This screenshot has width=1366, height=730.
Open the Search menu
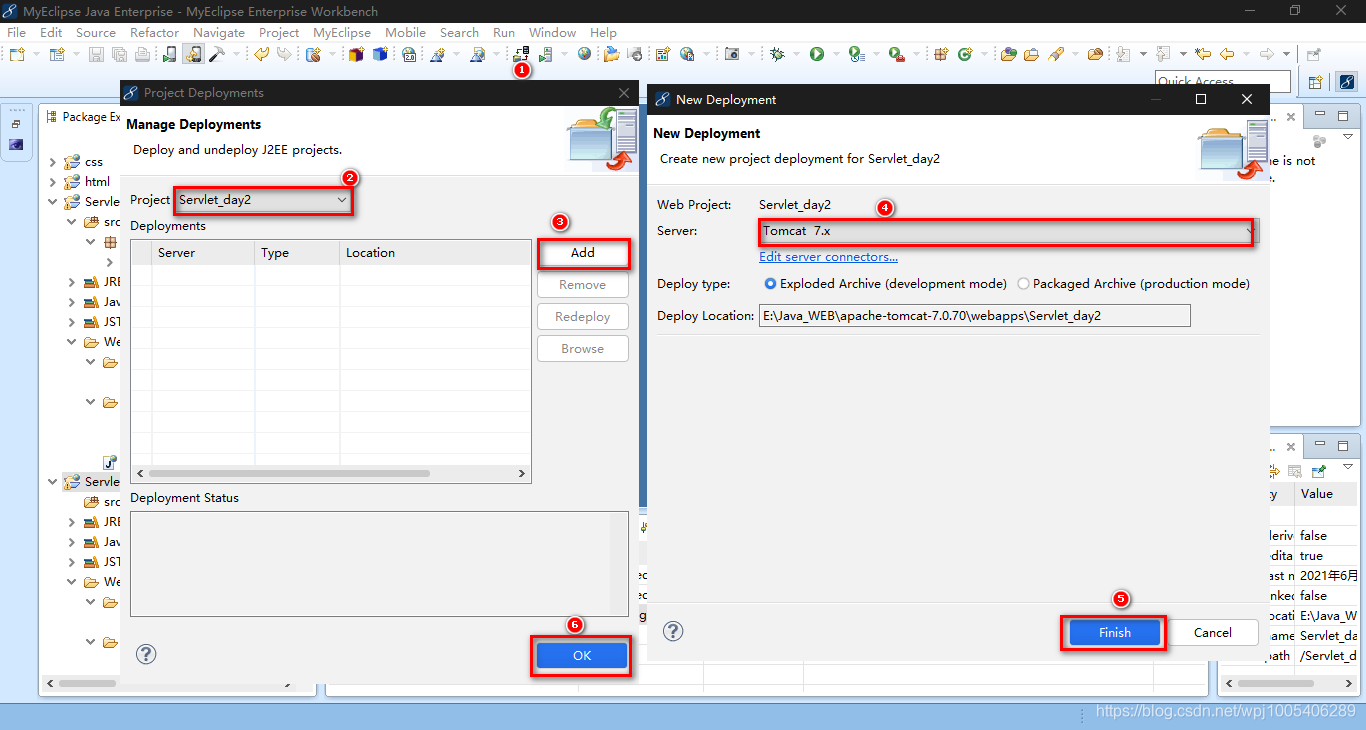[x=459, y=32]
